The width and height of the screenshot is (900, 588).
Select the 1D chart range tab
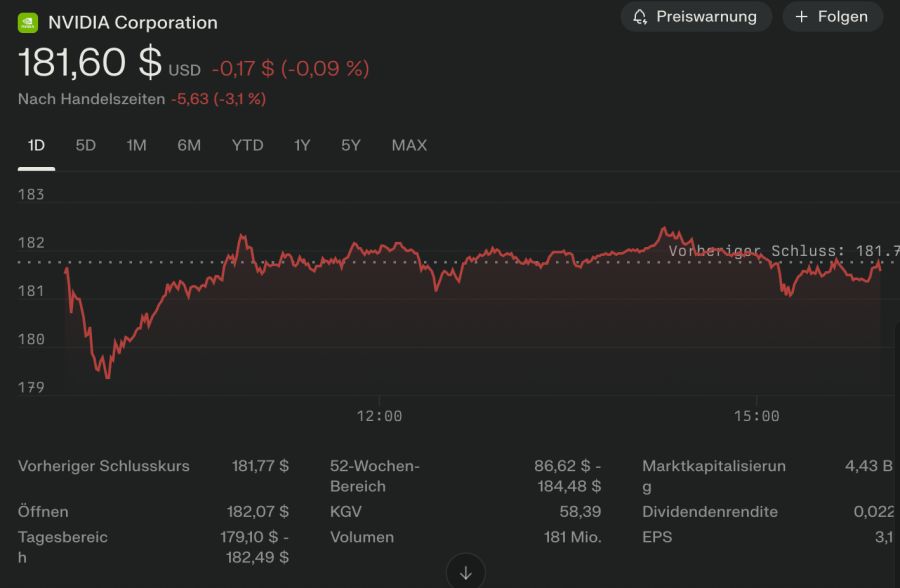[36, 145]
